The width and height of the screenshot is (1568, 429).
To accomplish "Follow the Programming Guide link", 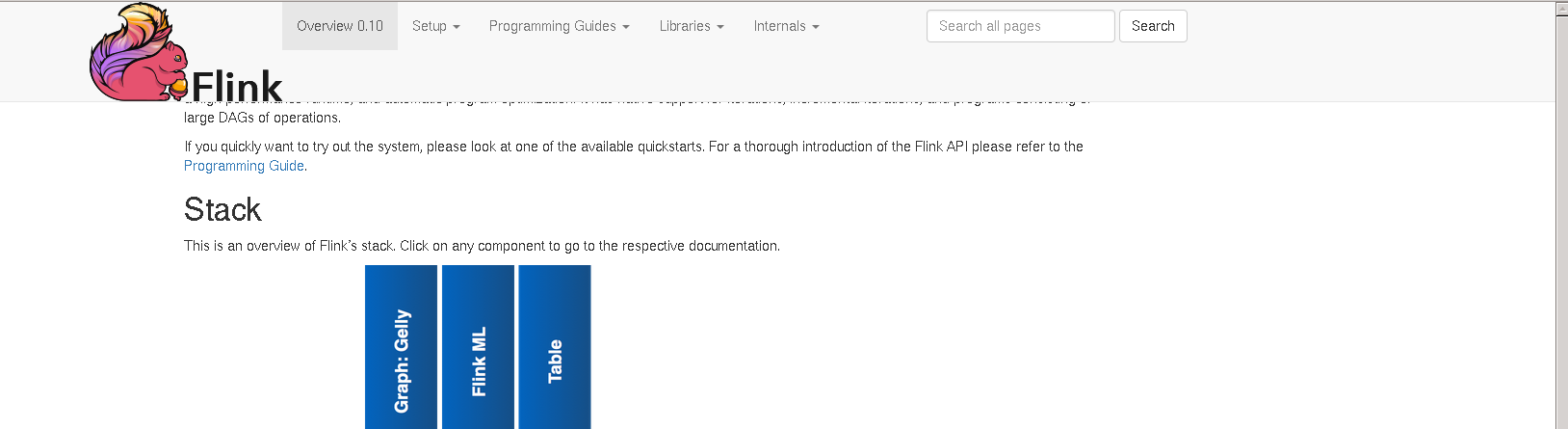I will tap(244, 166).
